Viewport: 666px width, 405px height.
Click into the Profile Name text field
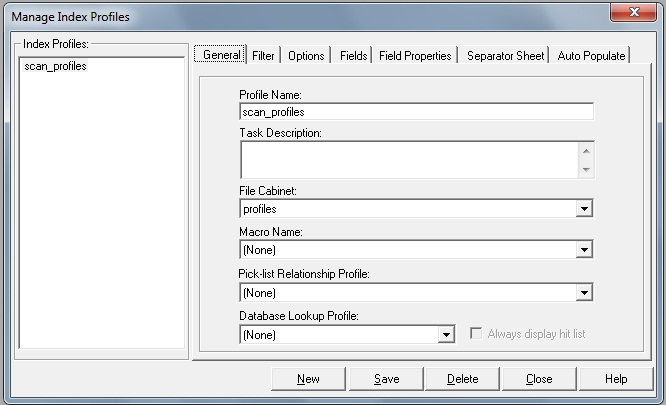click(x=415, y=112)
